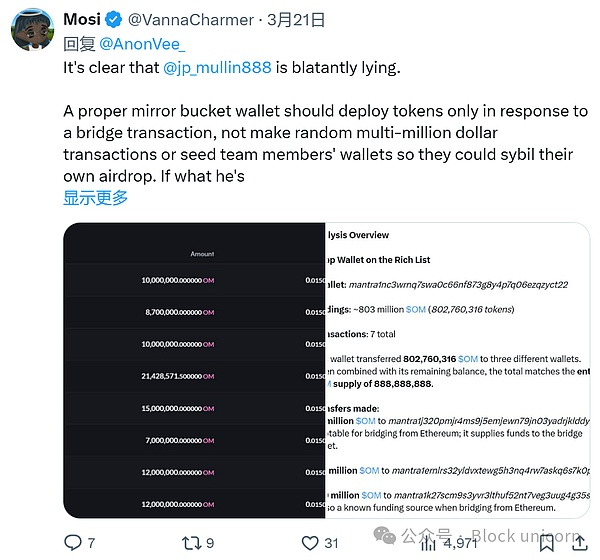Viewport: 600px width, 560px height.
Task: Click the 21,428,571.500000 OM amount row
Action: [178, 375]
